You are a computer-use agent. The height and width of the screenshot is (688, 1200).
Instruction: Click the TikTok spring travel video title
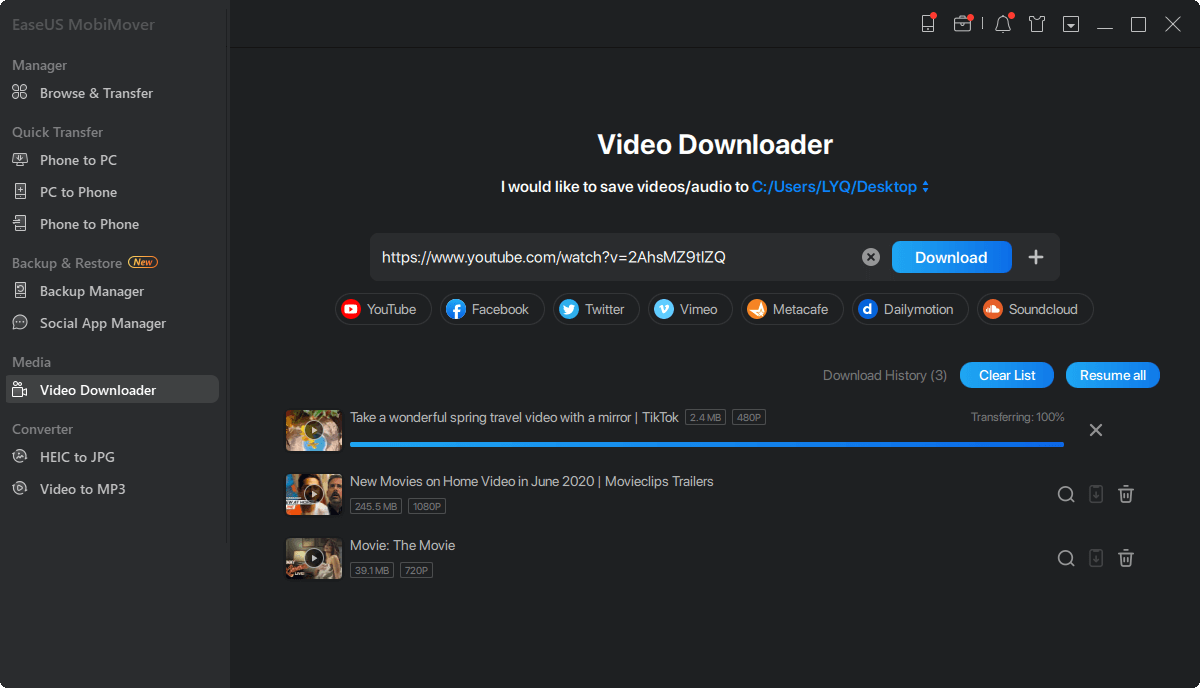(x=514, y=417)
